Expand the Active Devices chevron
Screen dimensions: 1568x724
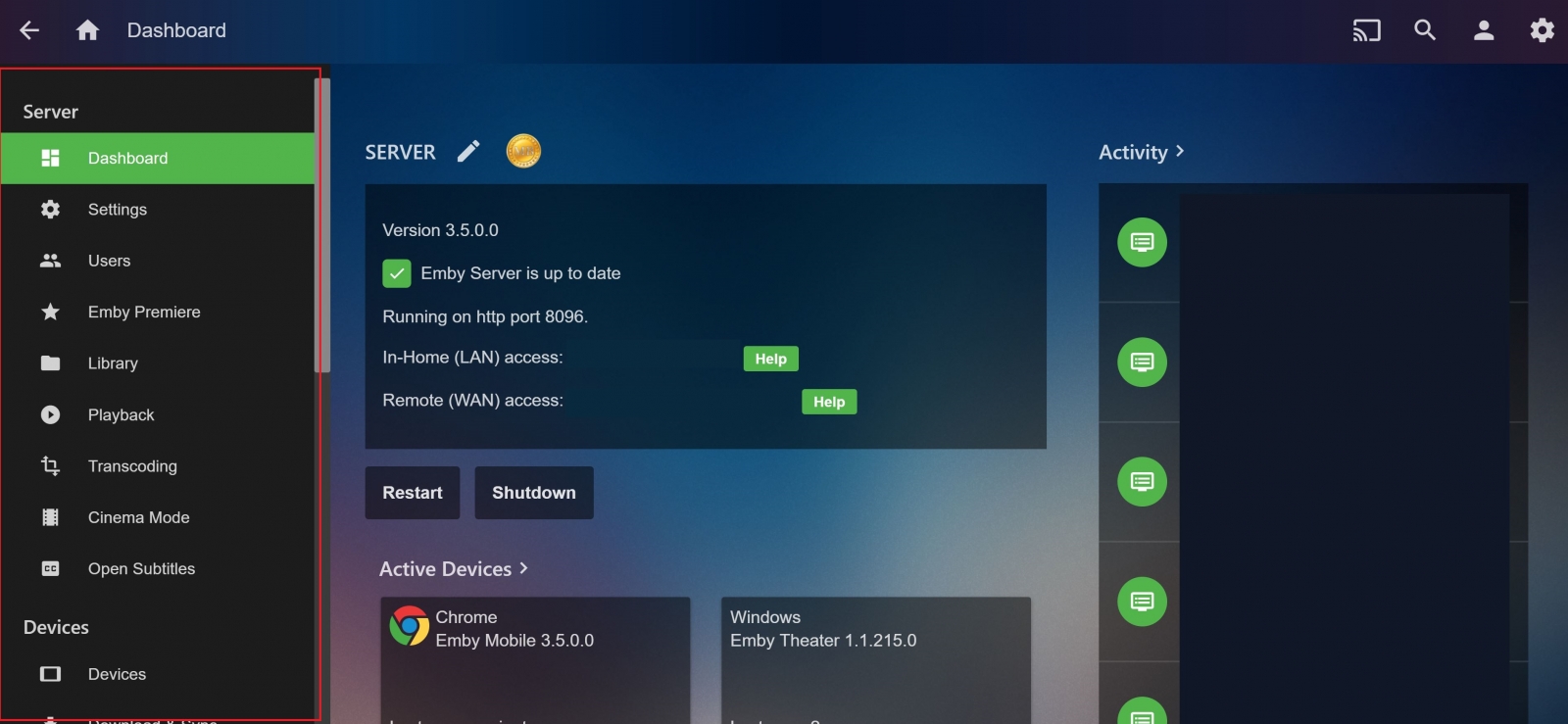click(x=523, y=568)
